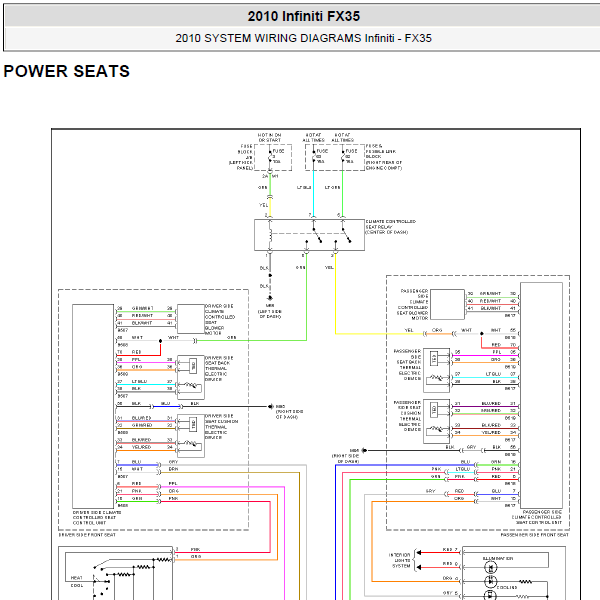The image size is (600, 600).
Task: Click driver side seat cushion thermal device label
Action: point(222,427)
